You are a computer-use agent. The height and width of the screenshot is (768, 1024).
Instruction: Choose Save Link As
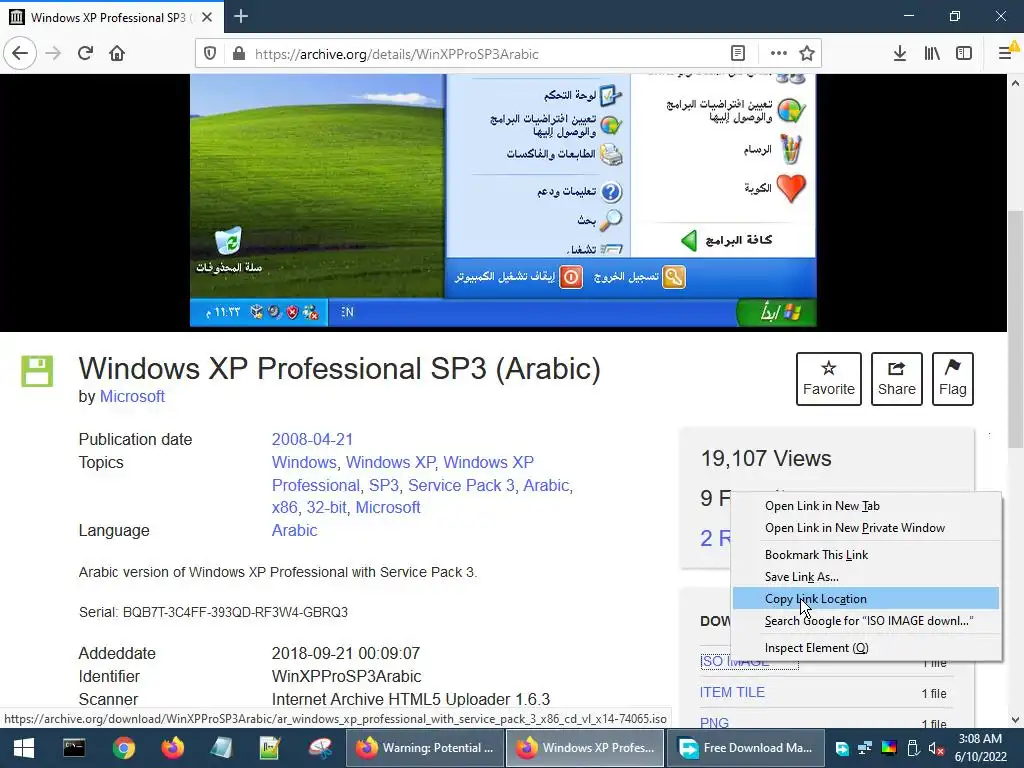click(x=866, y=577)
